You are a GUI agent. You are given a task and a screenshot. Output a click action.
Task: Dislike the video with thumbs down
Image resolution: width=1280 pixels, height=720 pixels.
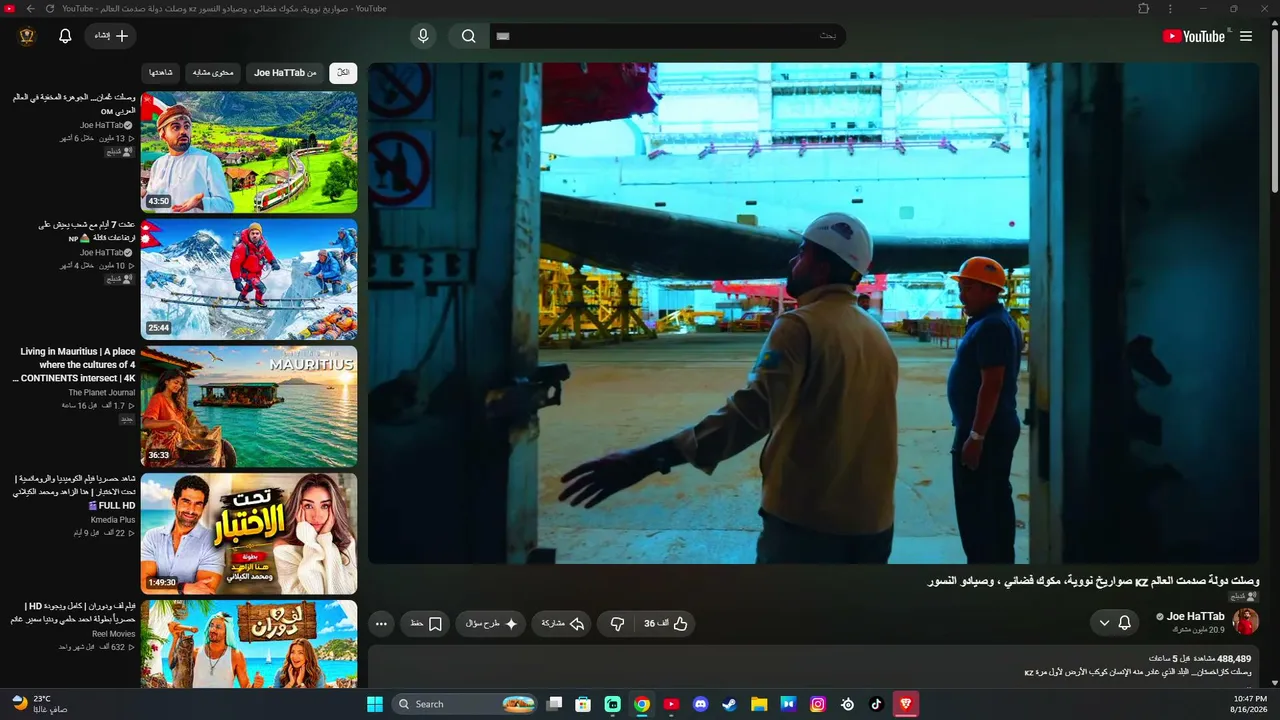tap(618, 624)
